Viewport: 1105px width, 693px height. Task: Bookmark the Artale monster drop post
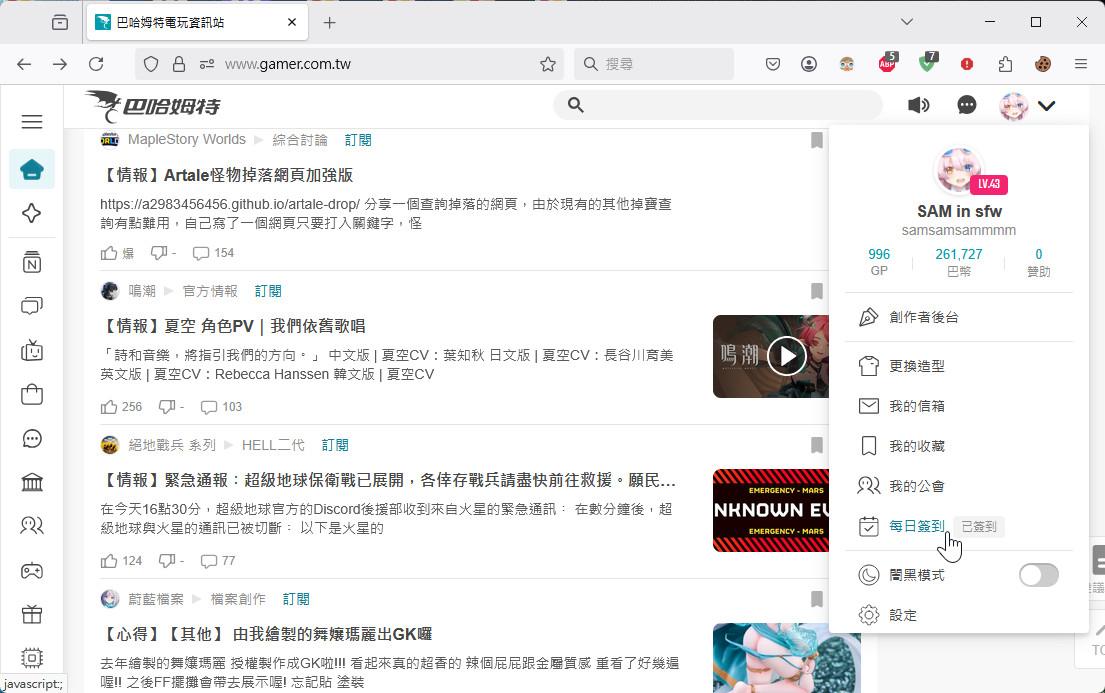pyautogui.click(x=817, y=140)
